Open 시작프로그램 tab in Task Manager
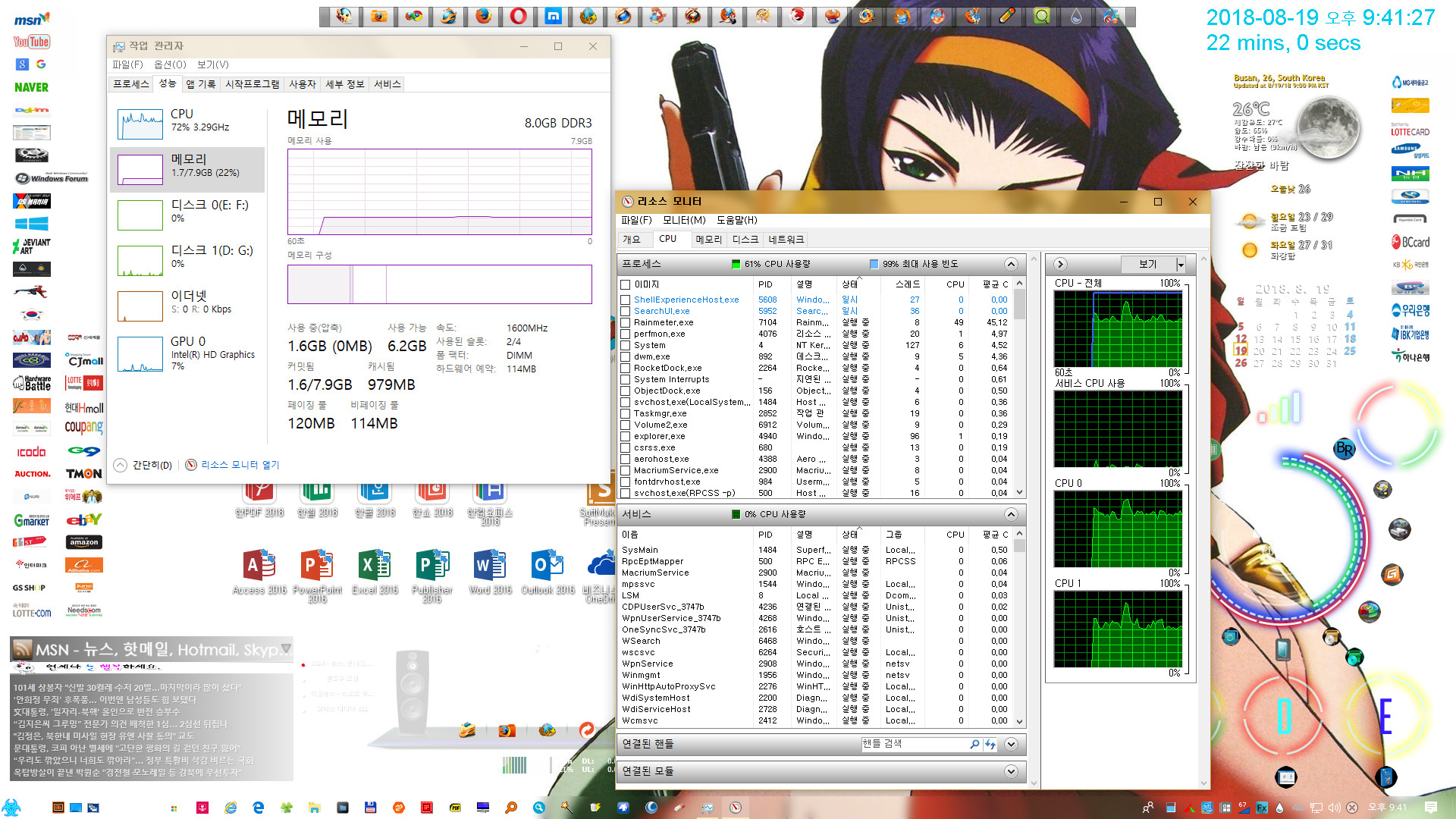The image size is (1456, 819). pyautogui.click(x=253, y=84)
